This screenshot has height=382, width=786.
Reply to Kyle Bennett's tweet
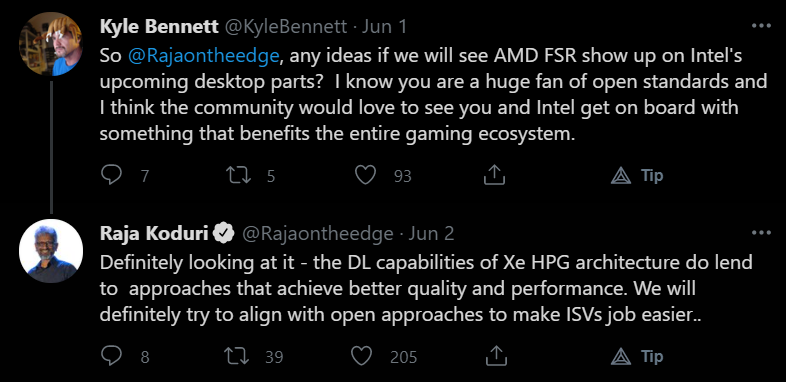[x=111, y=175]
